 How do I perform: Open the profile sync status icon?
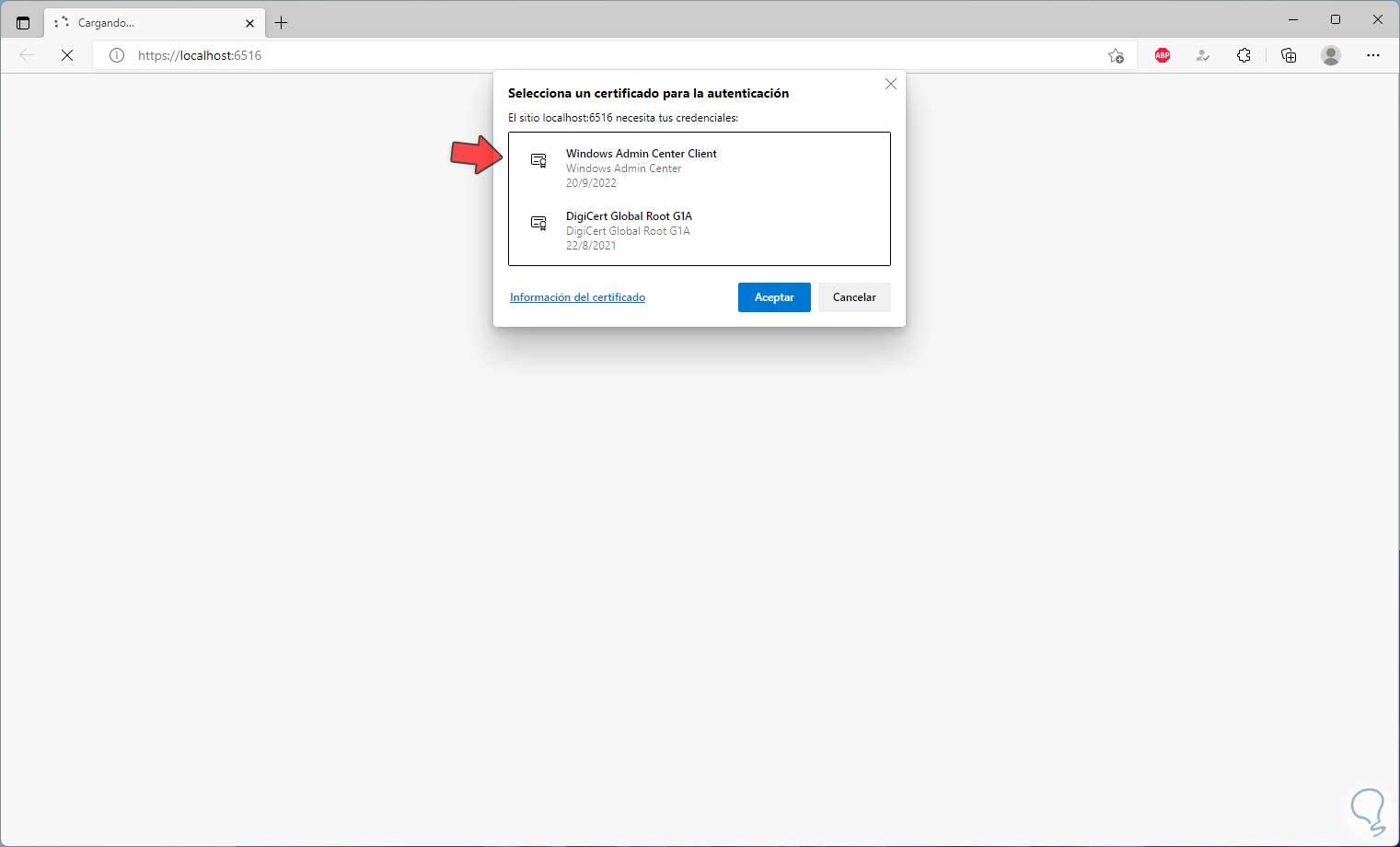[x=1203, y=55]
